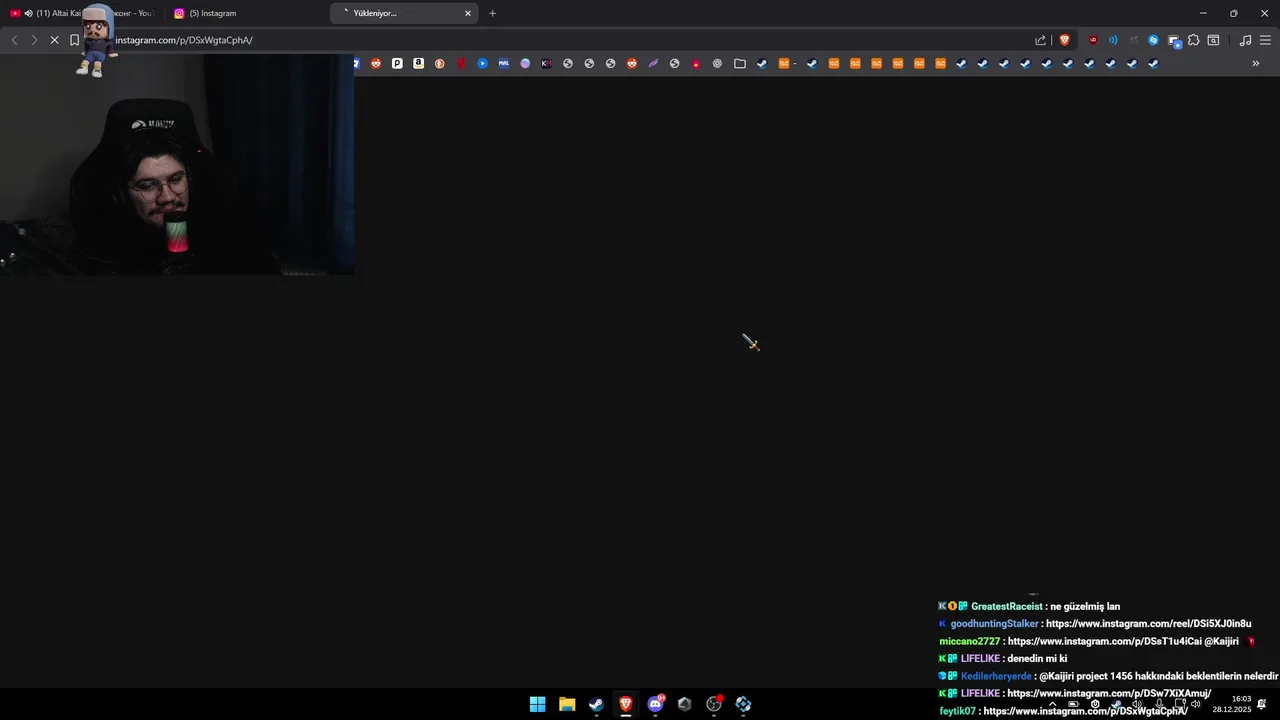The width and height of the screenshot is (1280, 720).
Task: Go forward to the next page
Action: (x=34, y=40)
